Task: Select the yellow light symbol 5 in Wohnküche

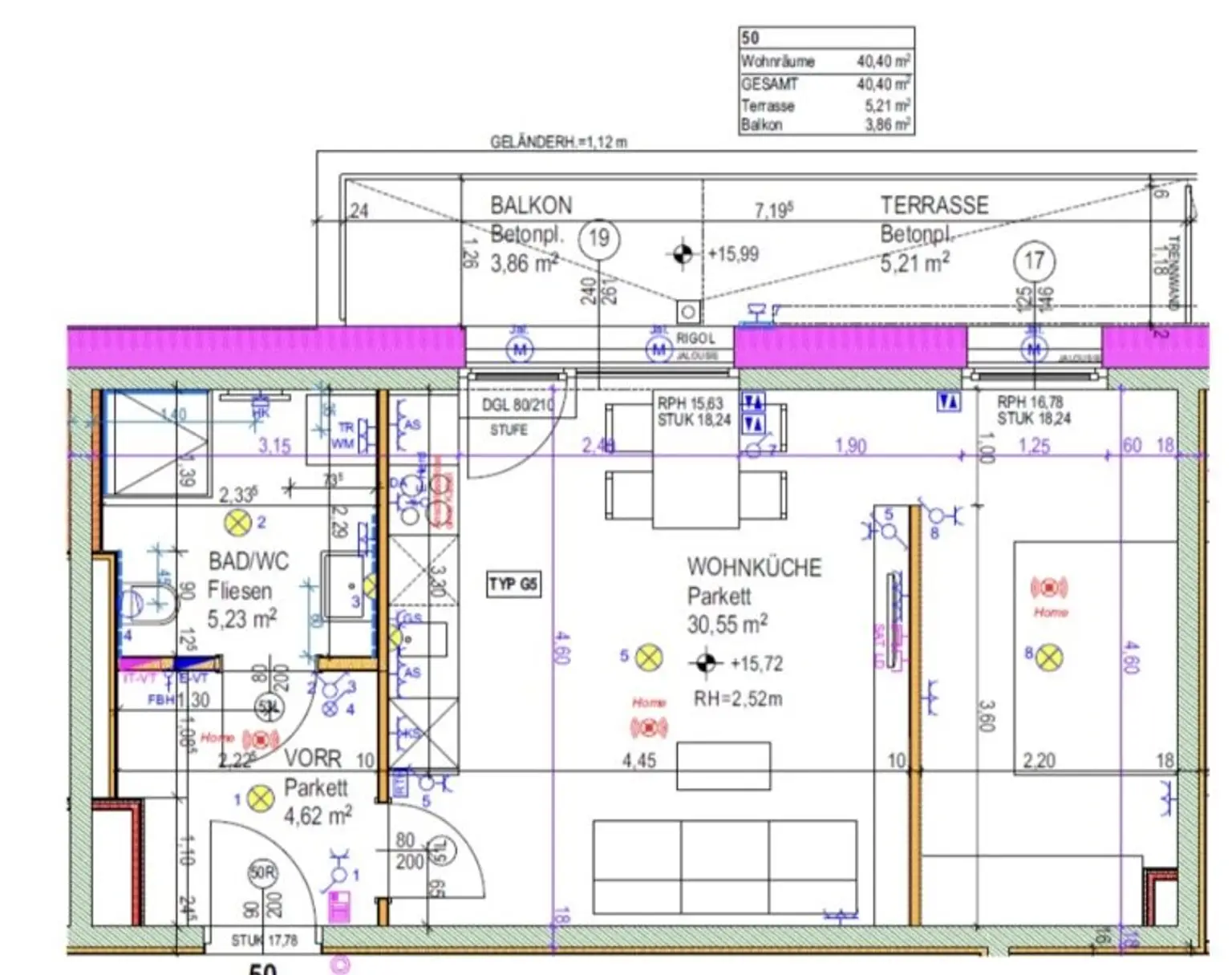Action: pos(649,657)
